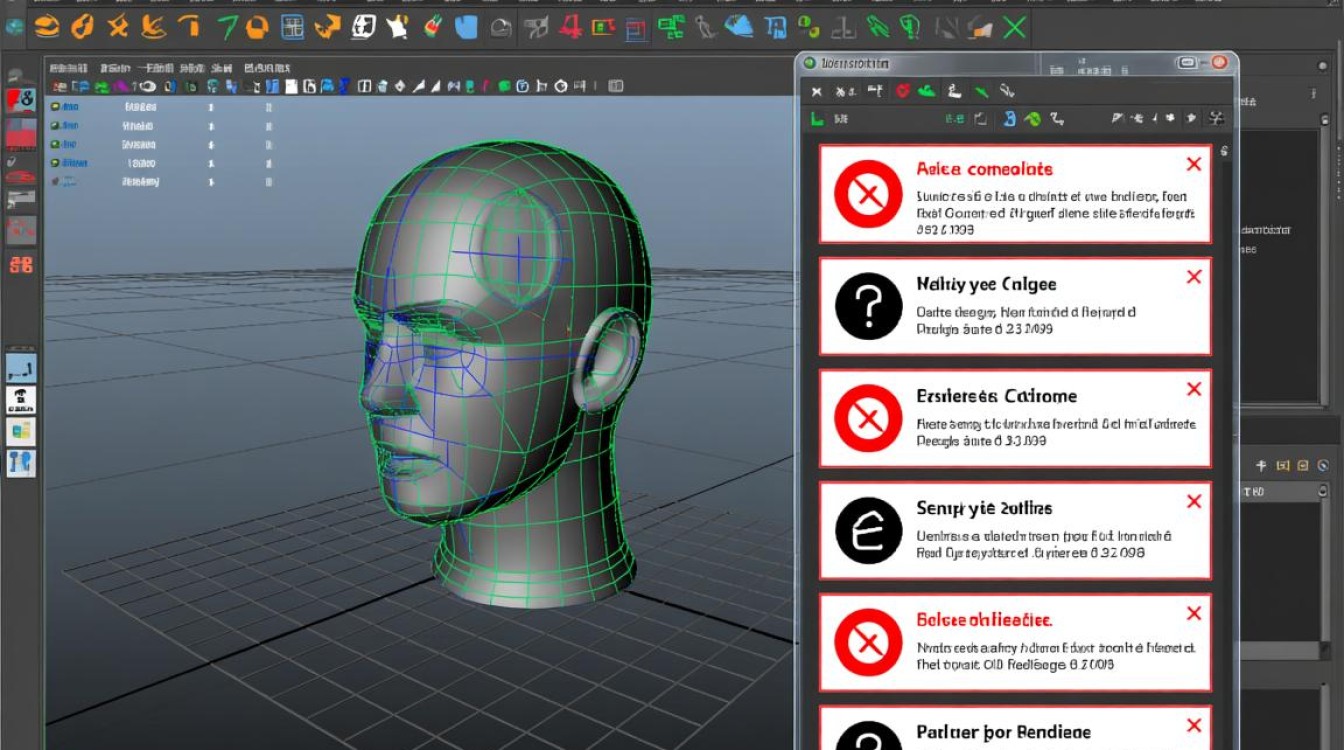The width and height of the screenshot is (1344, 750).
Task: Click the green X icon in the top shelf
Action: [1015, 27]
